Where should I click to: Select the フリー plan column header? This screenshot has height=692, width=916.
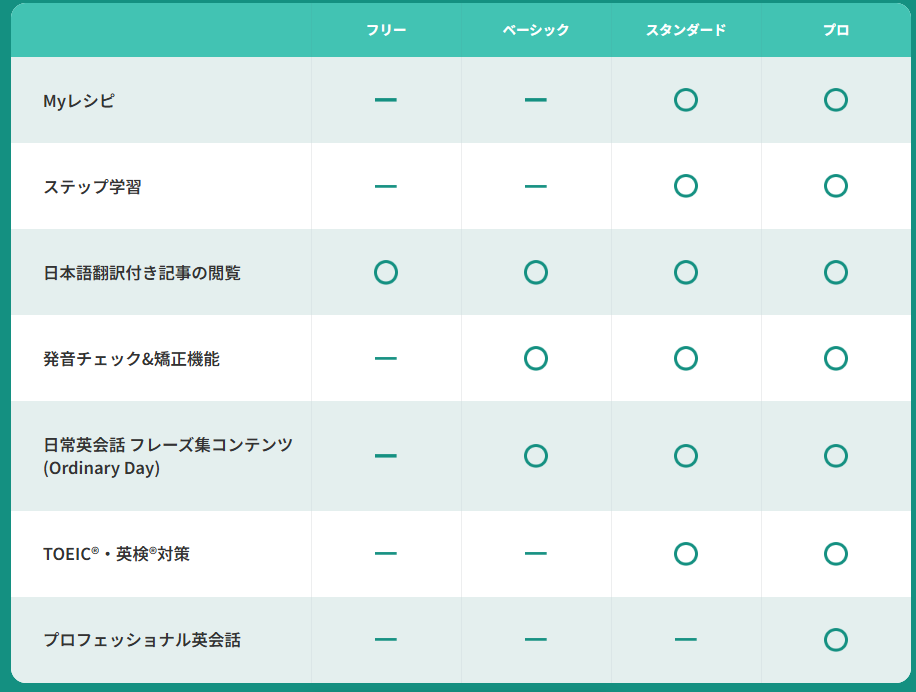(x=386, y=31)
